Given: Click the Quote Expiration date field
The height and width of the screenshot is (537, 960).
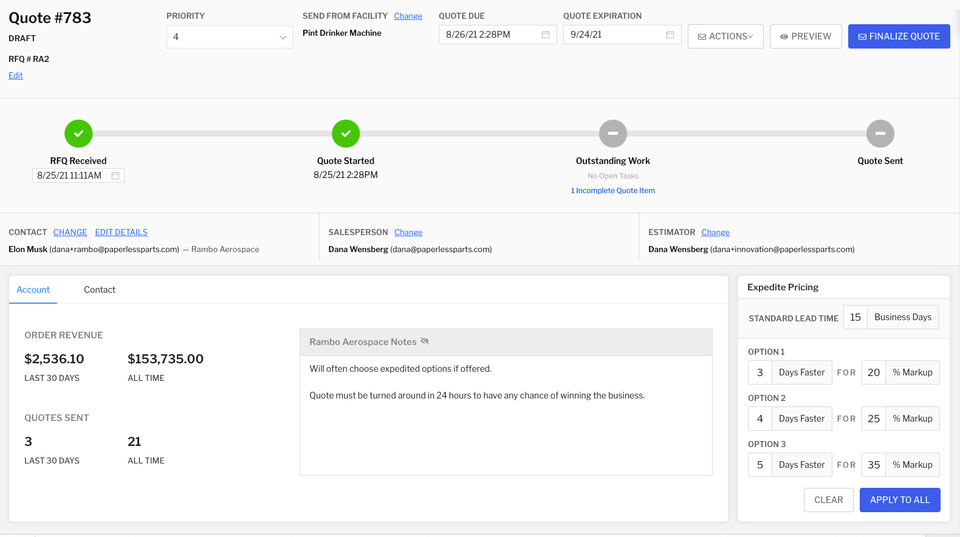Looking at the screenshot, I should pyautogui.click(x=622, y=35).
